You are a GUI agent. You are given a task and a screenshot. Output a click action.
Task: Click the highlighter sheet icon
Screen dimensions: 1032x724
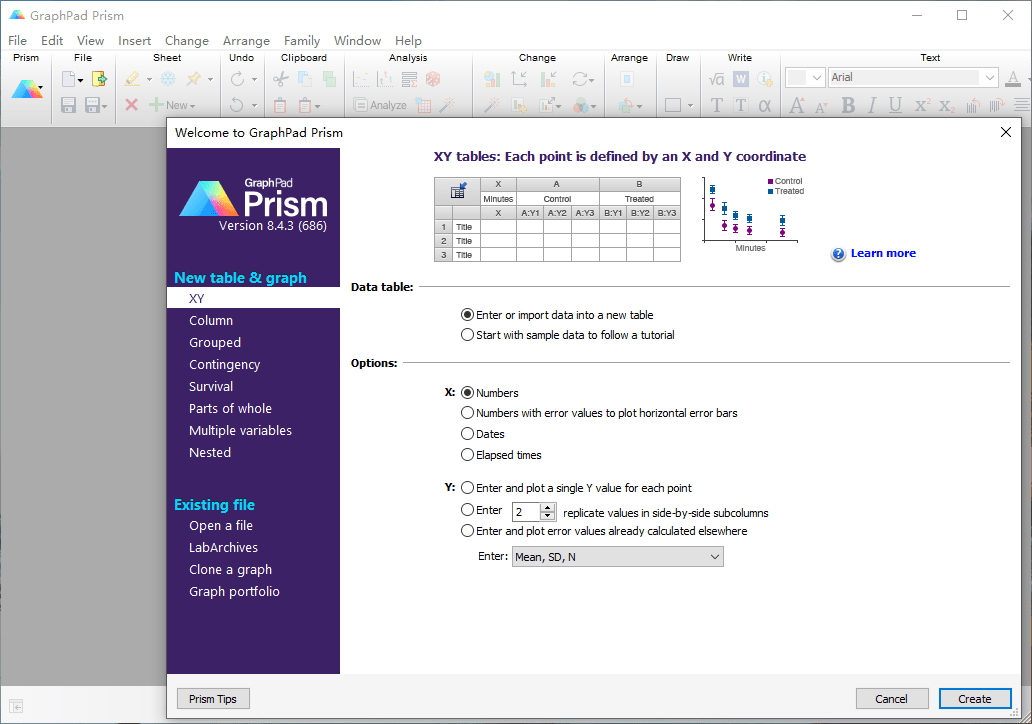(132, 79)
